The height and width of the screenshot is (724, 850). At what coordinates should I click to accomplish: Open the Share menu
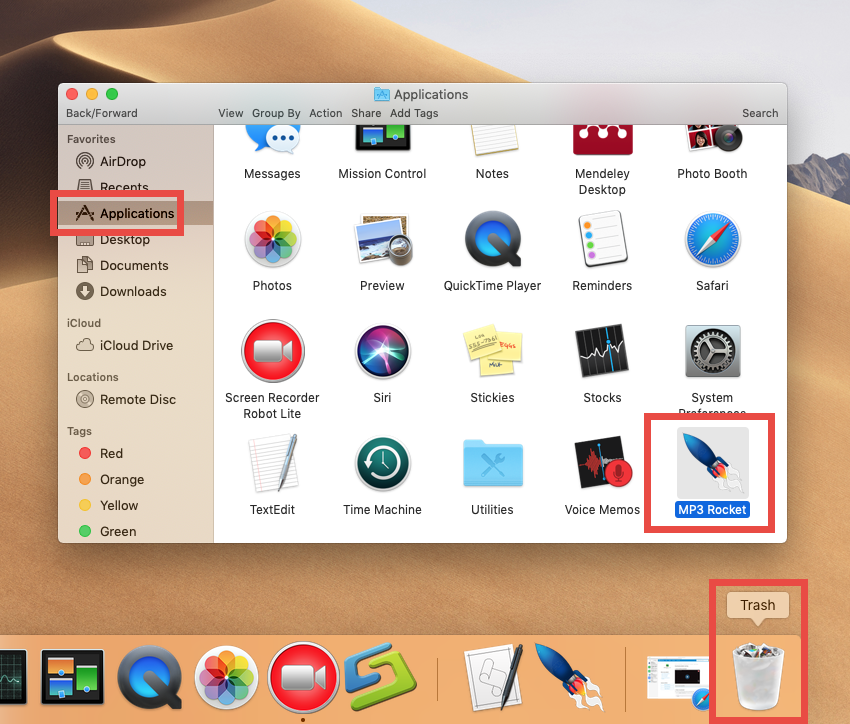[365, 113]
